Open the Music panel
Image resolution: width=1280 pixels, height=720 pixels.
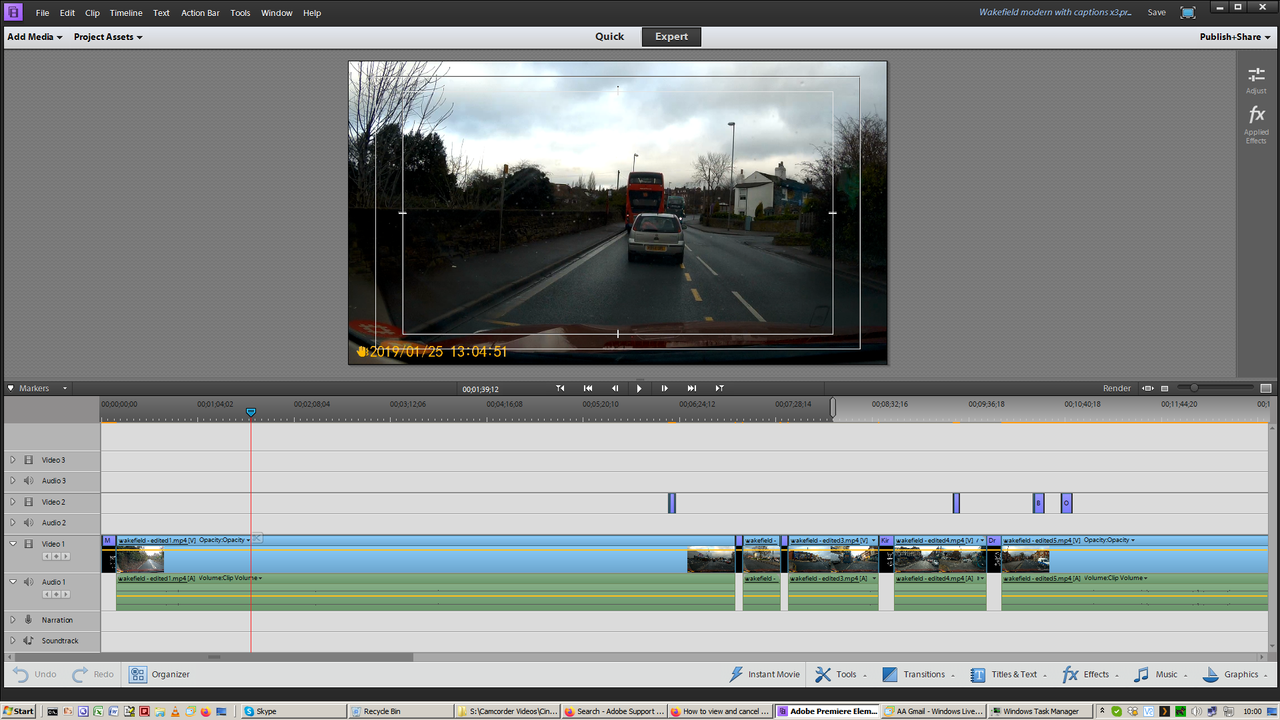coord(1160,674)
